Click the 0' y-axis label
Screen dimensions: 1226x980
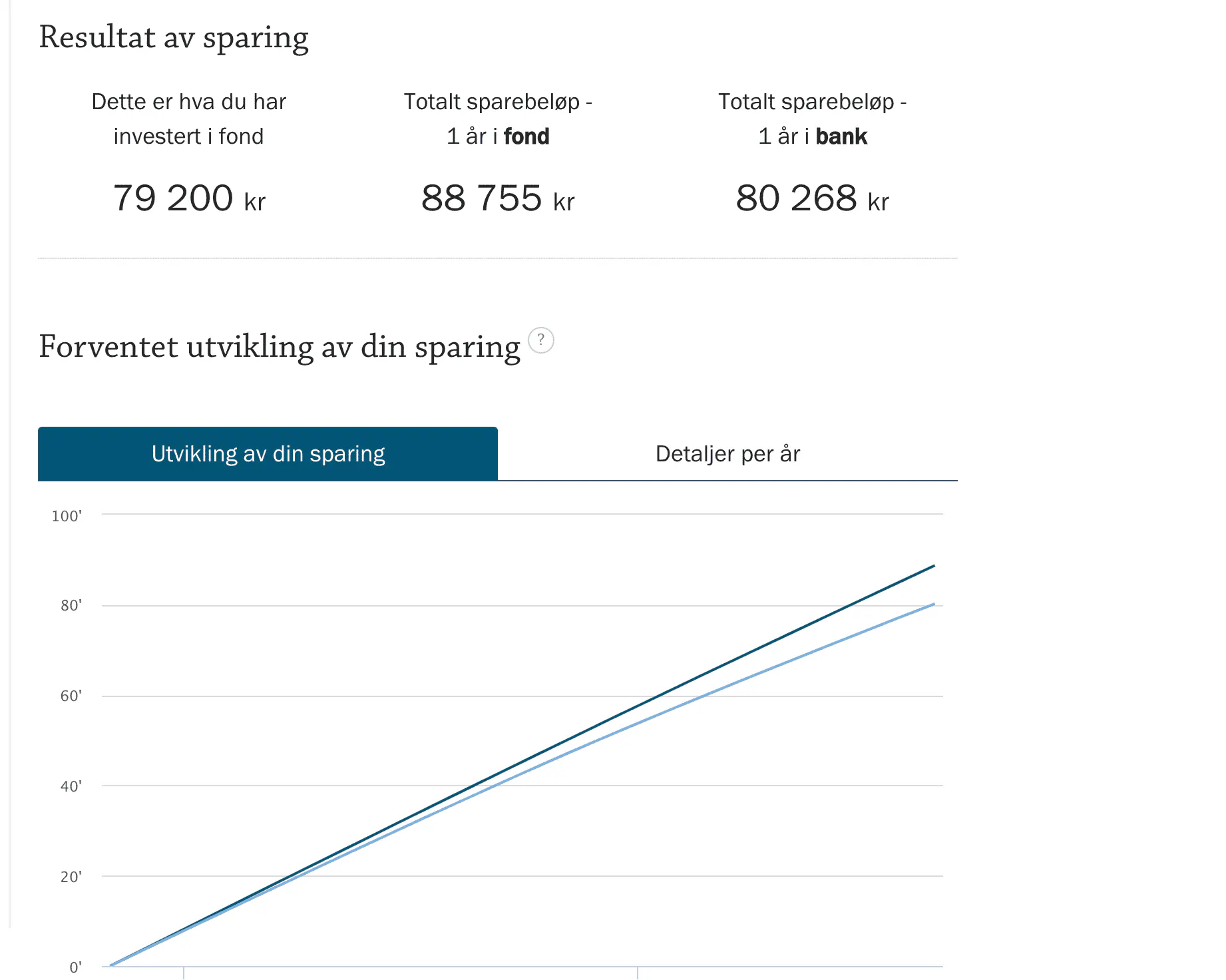pyautogui.click(x=75, y=967)
